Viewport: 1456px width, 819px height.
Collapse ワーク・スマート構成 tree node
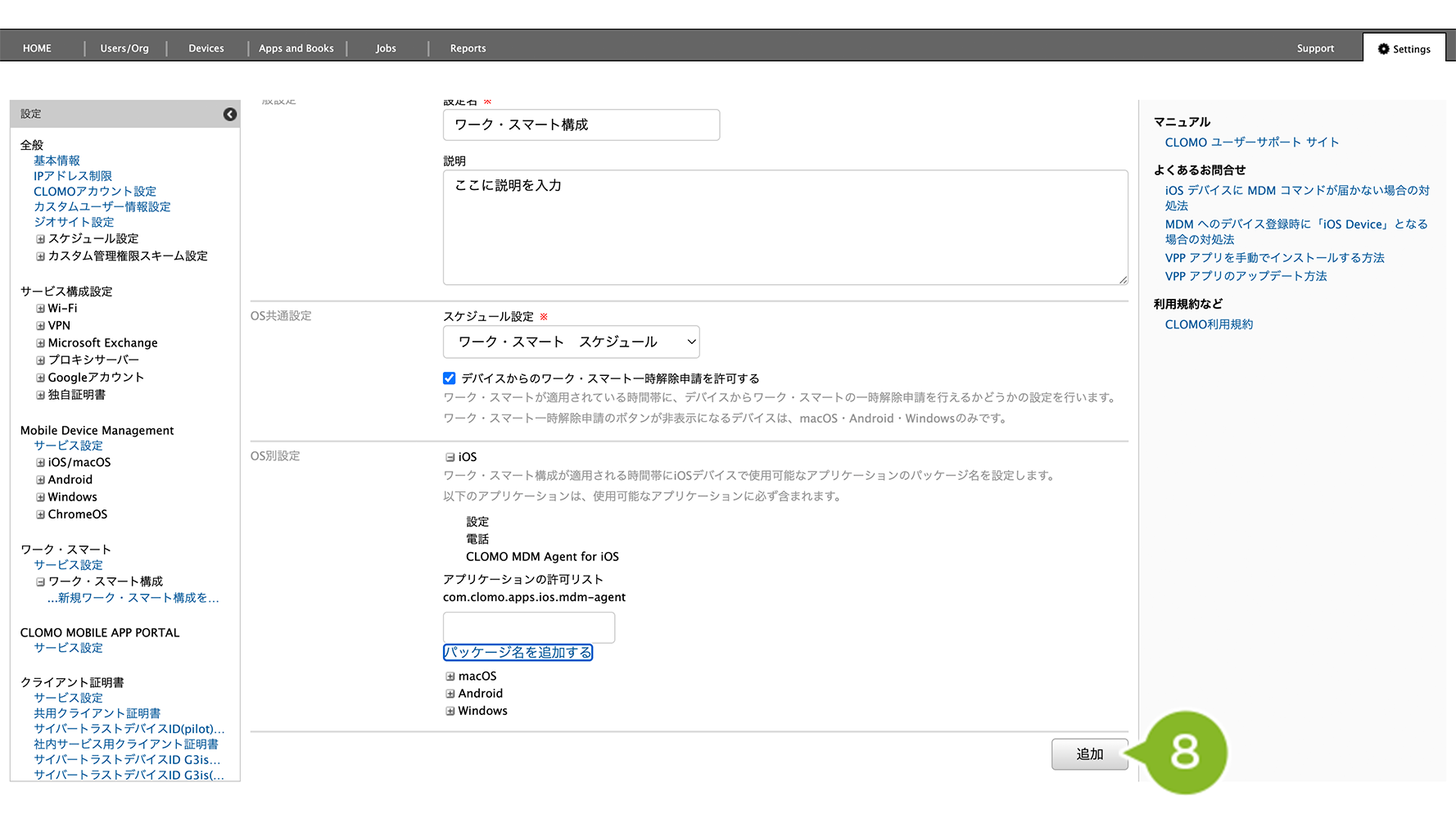click(40, 581)
